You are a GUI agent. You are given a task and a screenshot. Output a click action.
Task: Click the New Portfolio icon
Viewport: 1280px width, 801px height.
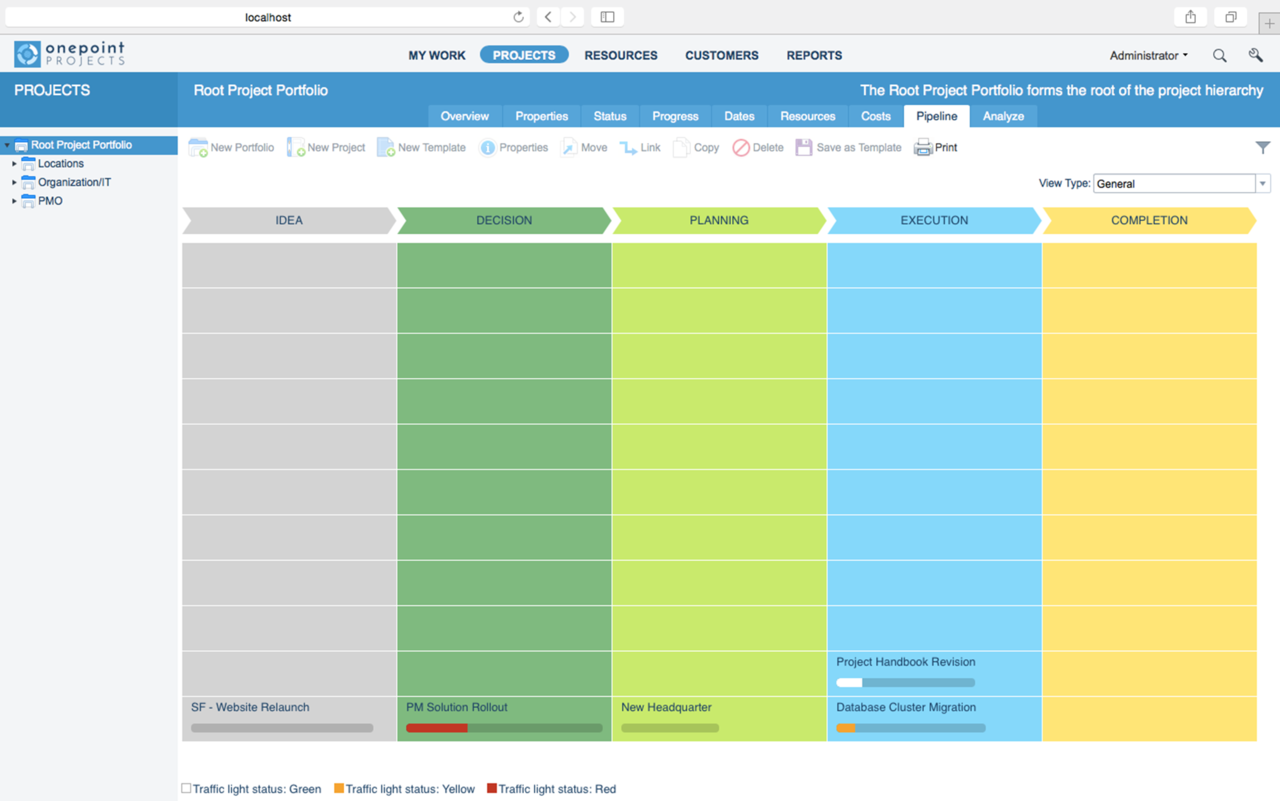point(198,147)
